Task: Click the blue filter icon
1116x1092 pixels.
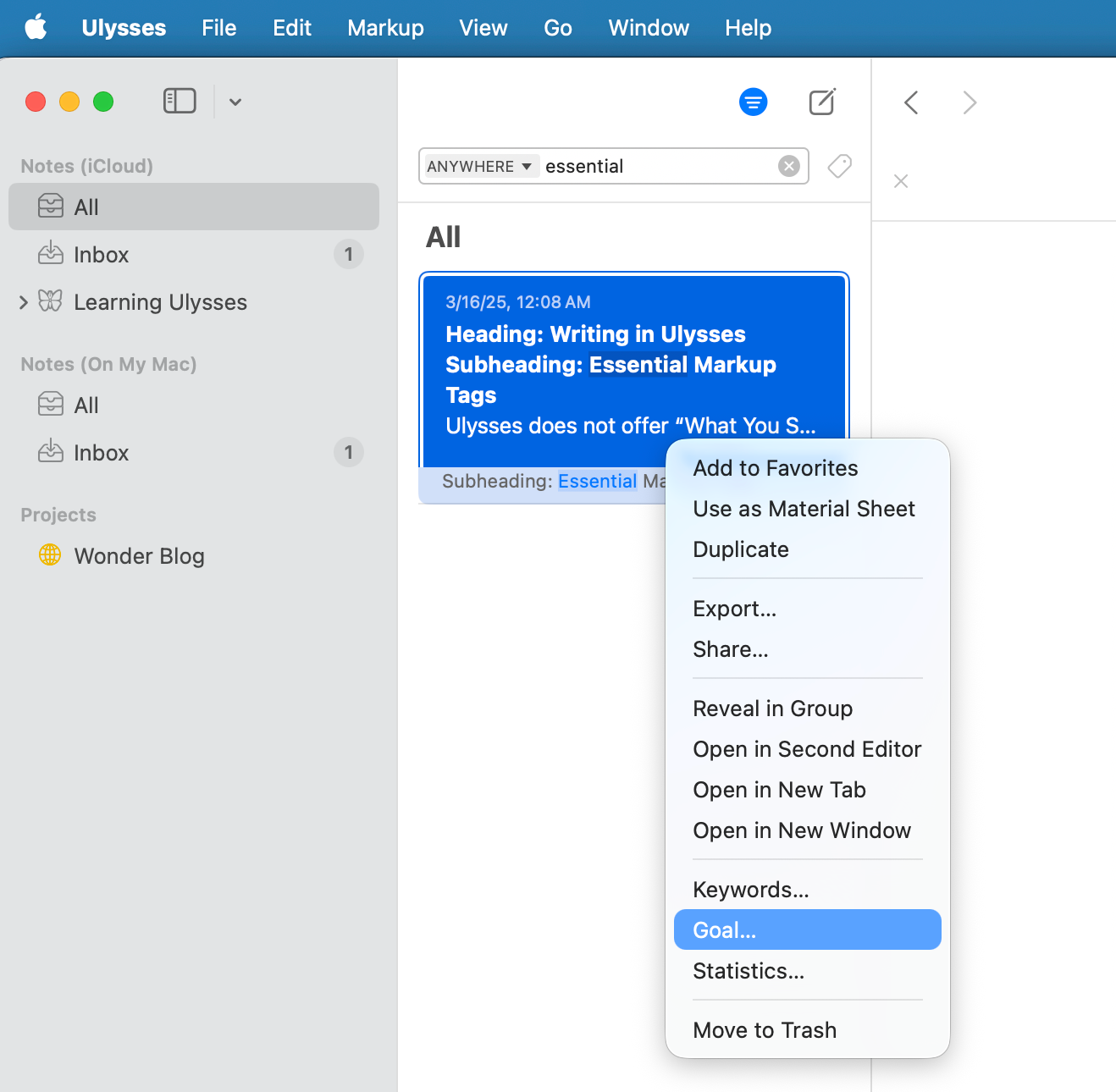Action: pos(753,102)
